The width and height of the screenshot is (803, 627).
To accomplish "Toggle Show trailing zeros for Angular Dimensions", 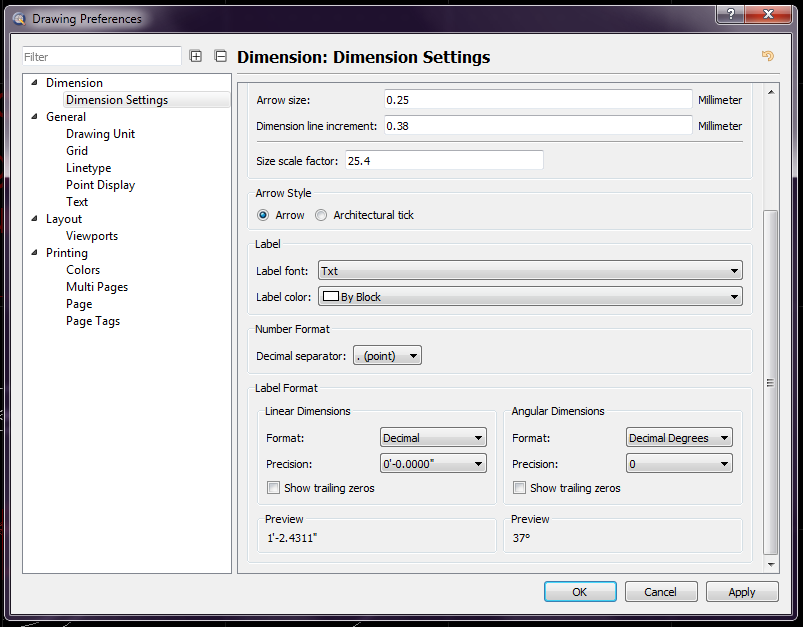I will (519, 488).
